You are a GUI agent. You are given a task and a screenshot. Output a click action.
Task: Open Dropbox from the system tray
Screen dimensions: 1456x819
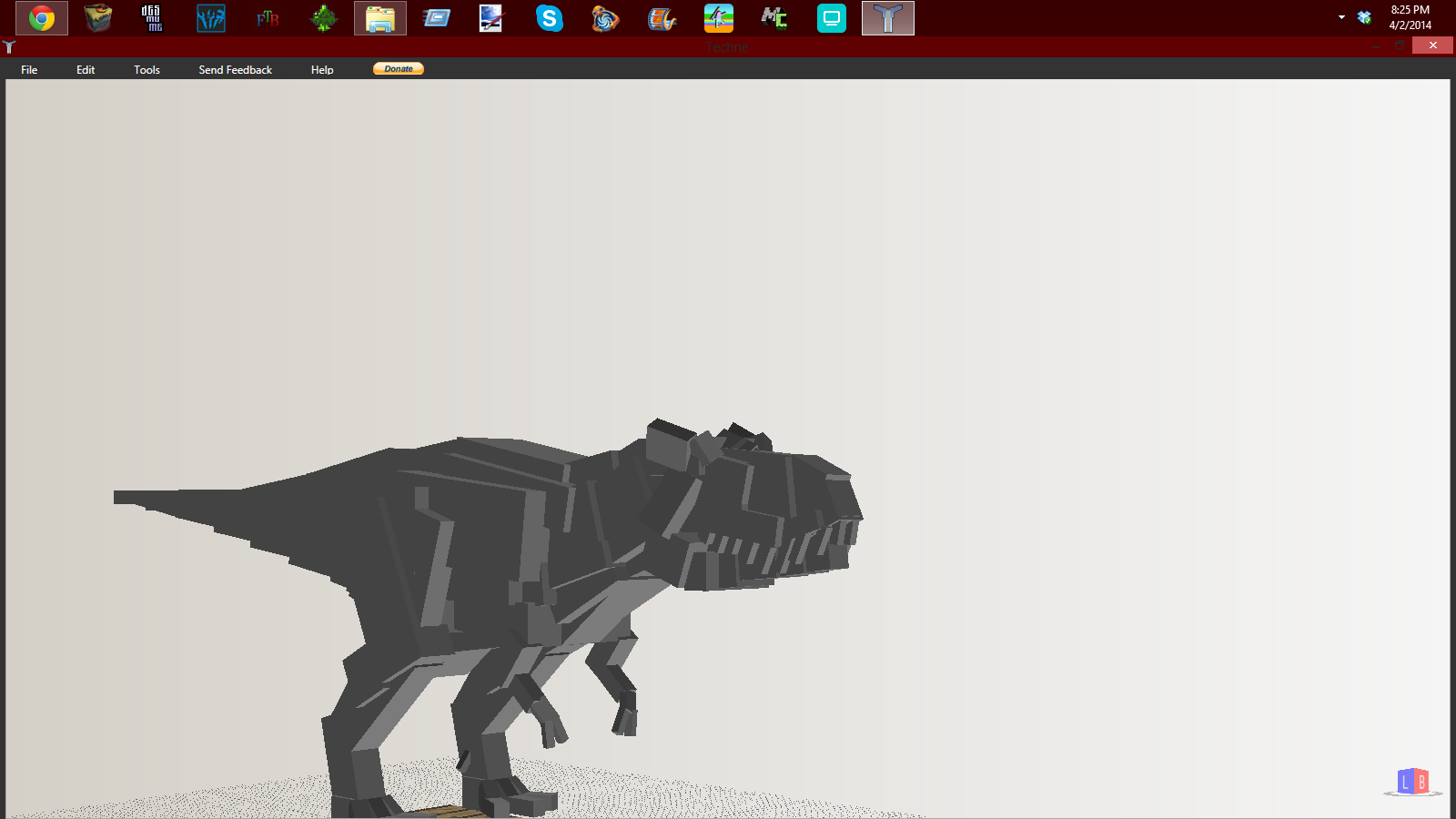[x=1362, y=16]
